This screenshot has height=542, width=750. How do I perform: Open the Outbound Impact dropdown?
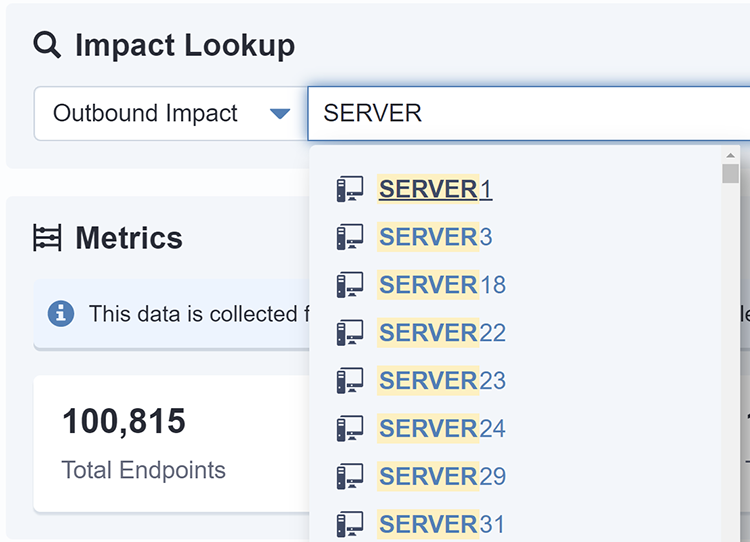click(x=171, y=113)
